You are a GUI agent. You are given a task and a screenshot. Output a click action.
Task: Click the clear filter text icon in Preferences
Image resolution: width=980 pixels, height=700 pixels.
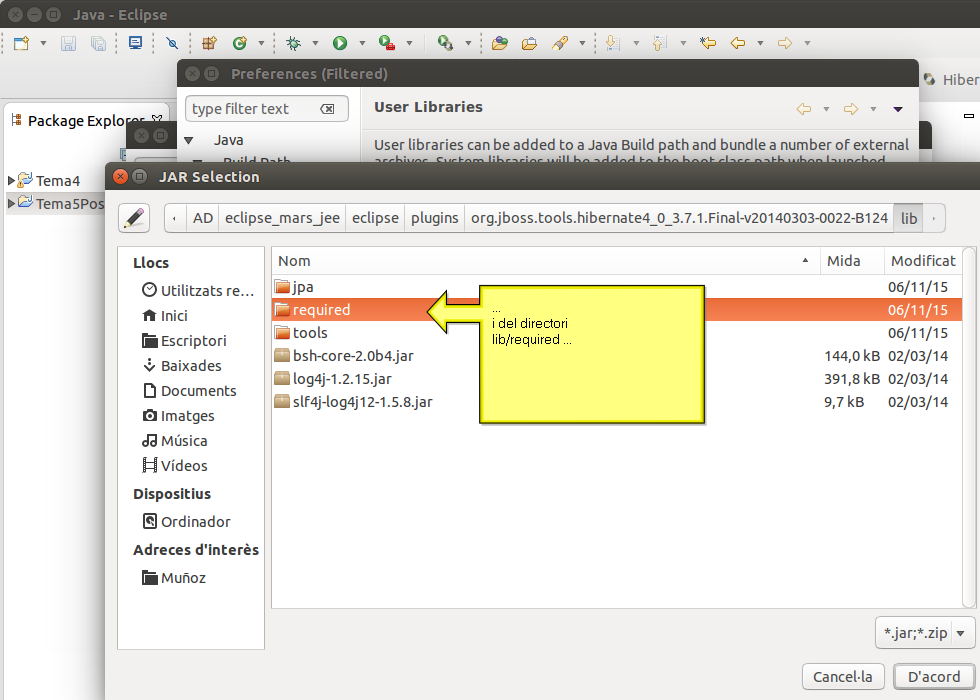click(x=327, y=109)
